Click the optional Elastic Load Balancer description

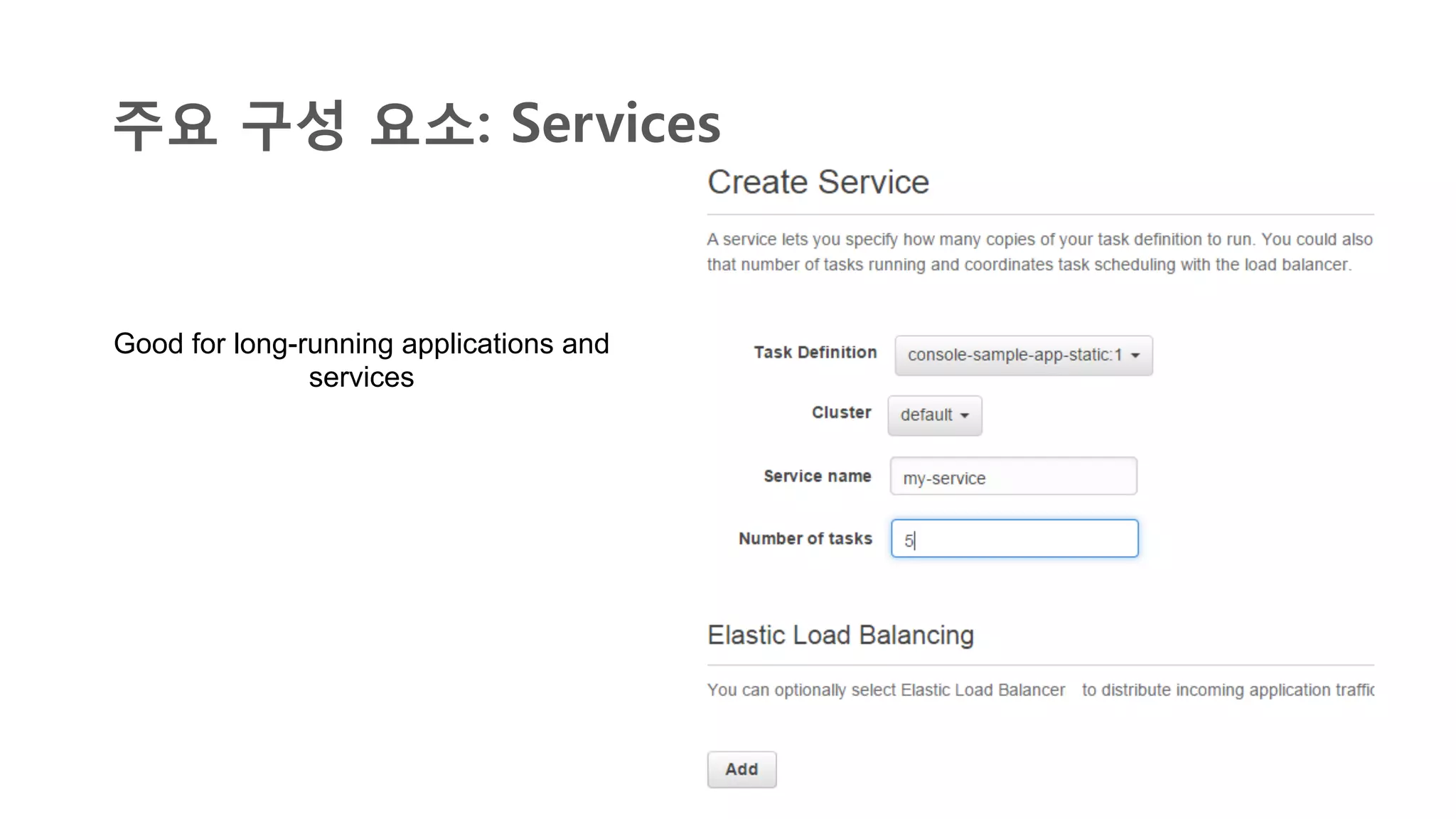1038,690
